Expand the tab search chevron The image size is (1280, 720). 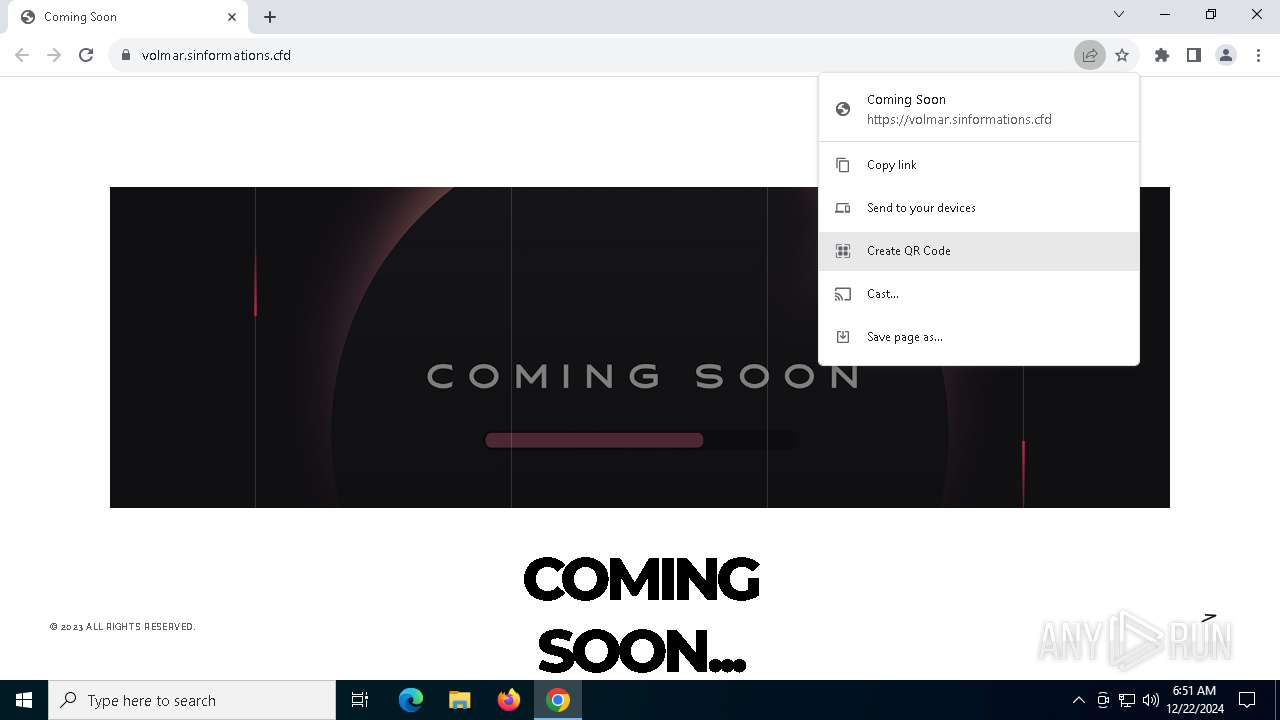pyautogui.click(x=1119, y=14)
